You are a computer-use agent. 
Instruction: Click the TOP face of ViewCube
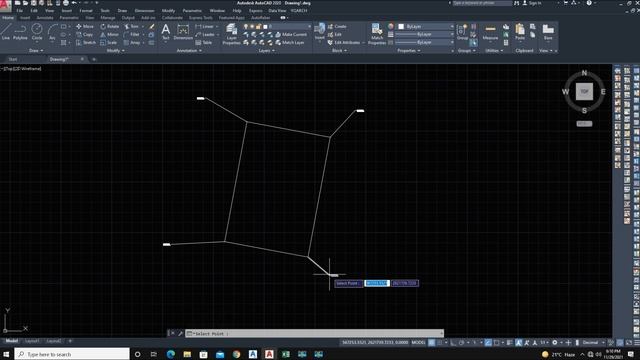pyautogui.click(x=584, y=91)
